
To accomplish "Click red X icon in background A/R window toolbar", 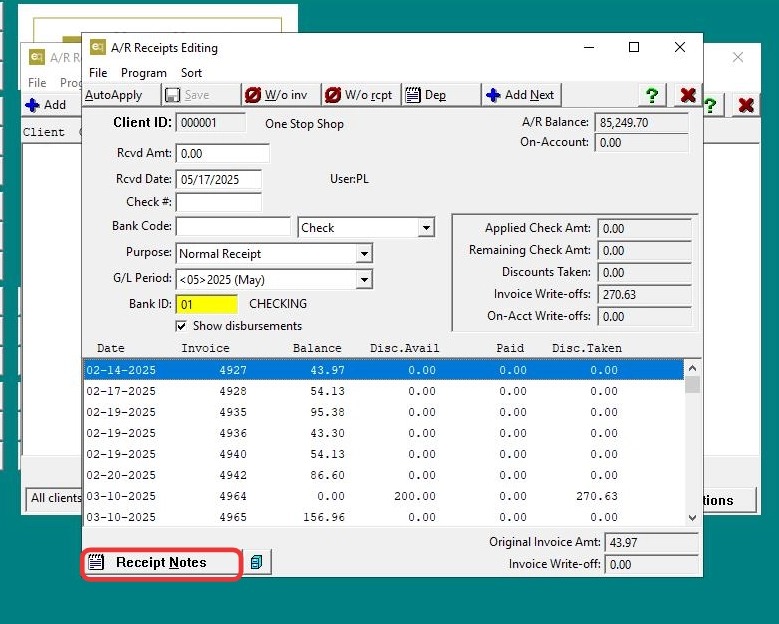I will tap(746, 105).
